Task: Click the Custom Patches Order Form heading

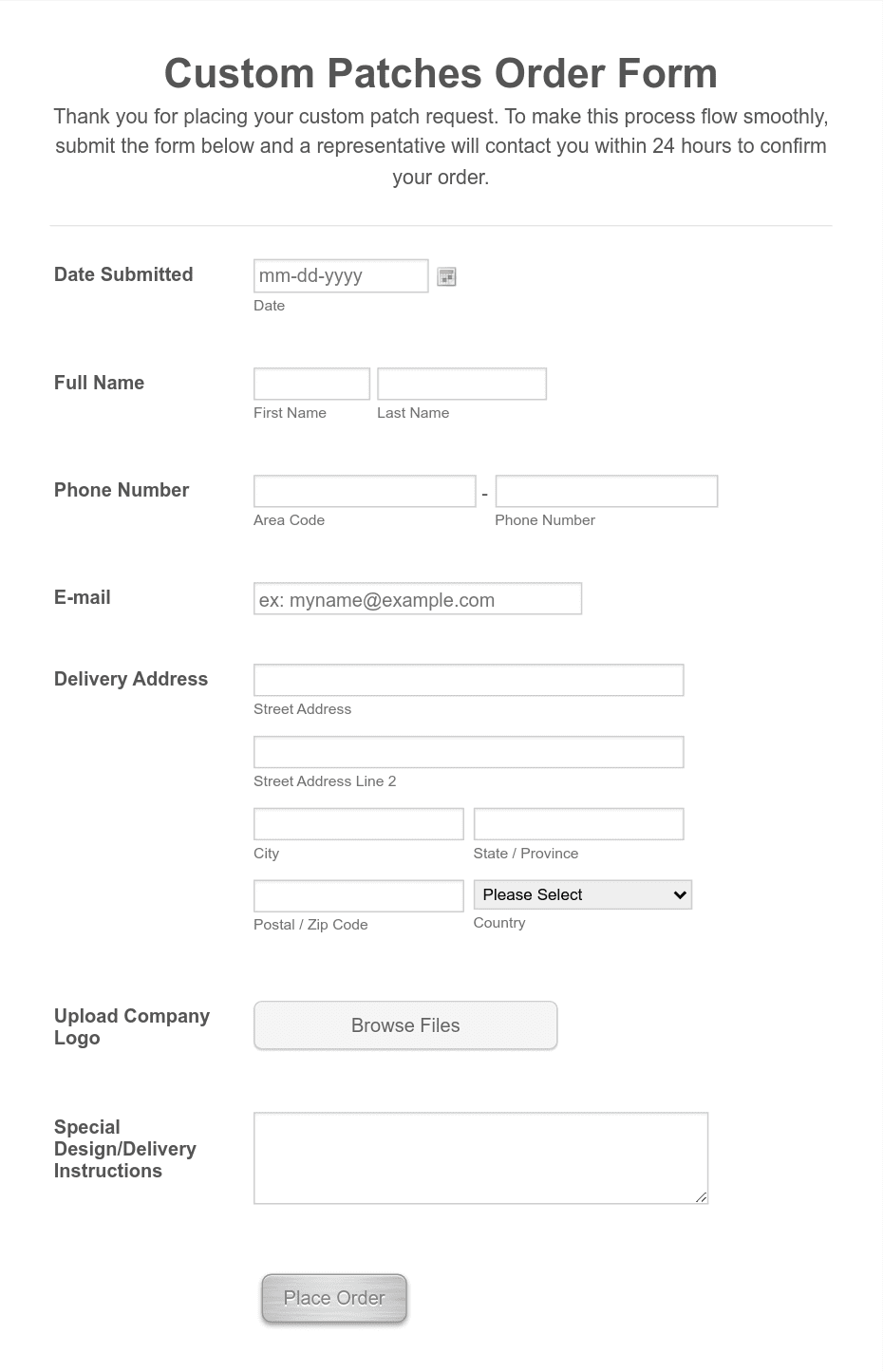Action: (441, 73)
